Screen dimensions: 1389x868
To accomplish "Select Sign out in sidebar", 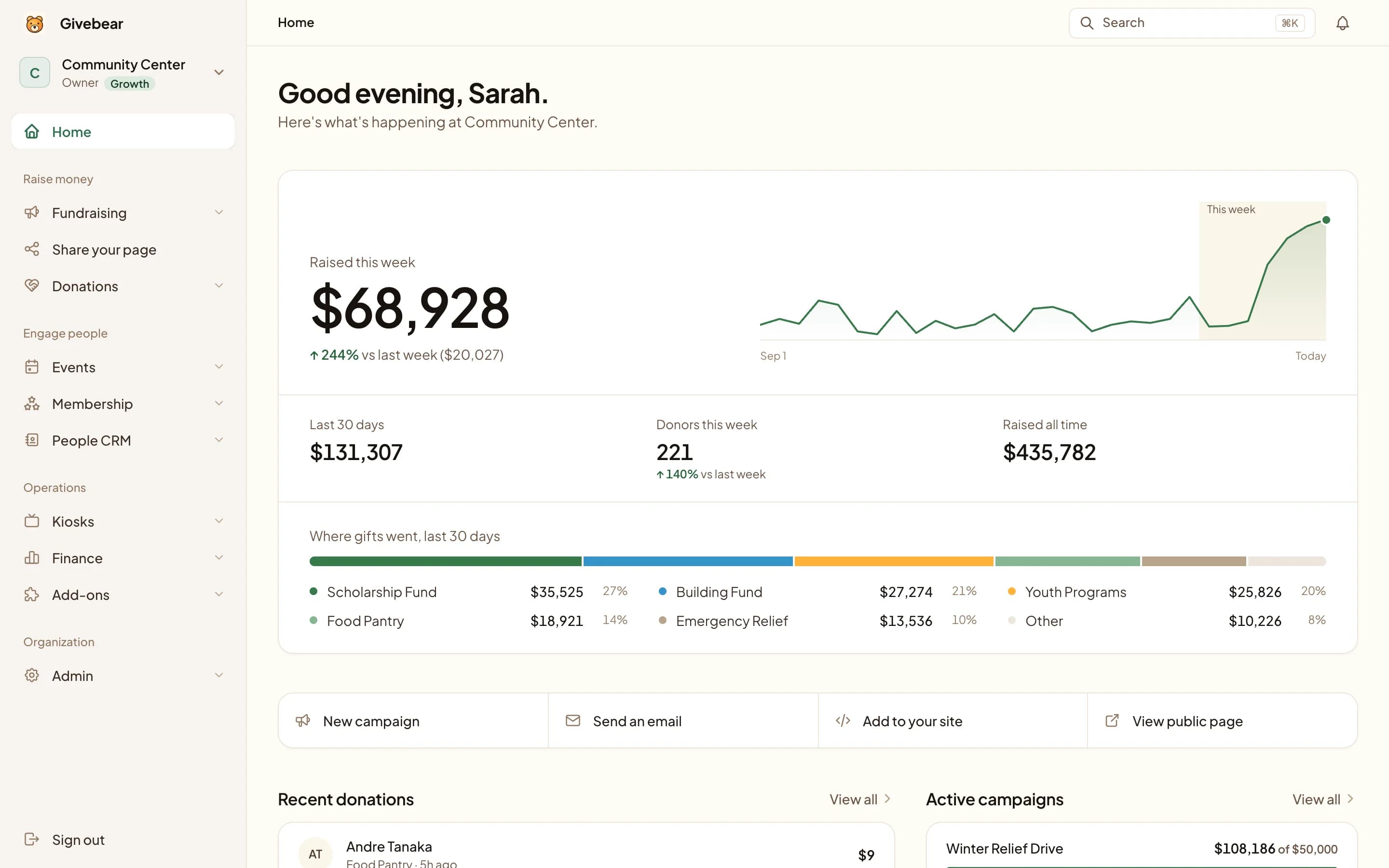I will [123, 839].
